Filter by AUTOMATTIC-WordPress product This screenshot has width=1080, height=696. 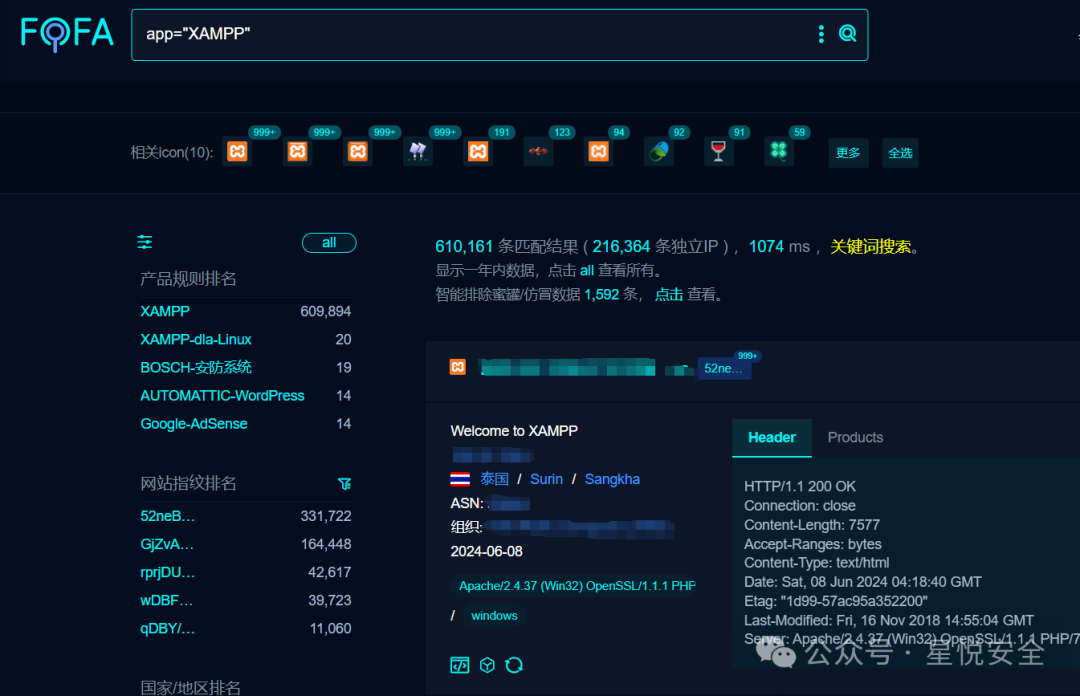(x=222, y=396)
